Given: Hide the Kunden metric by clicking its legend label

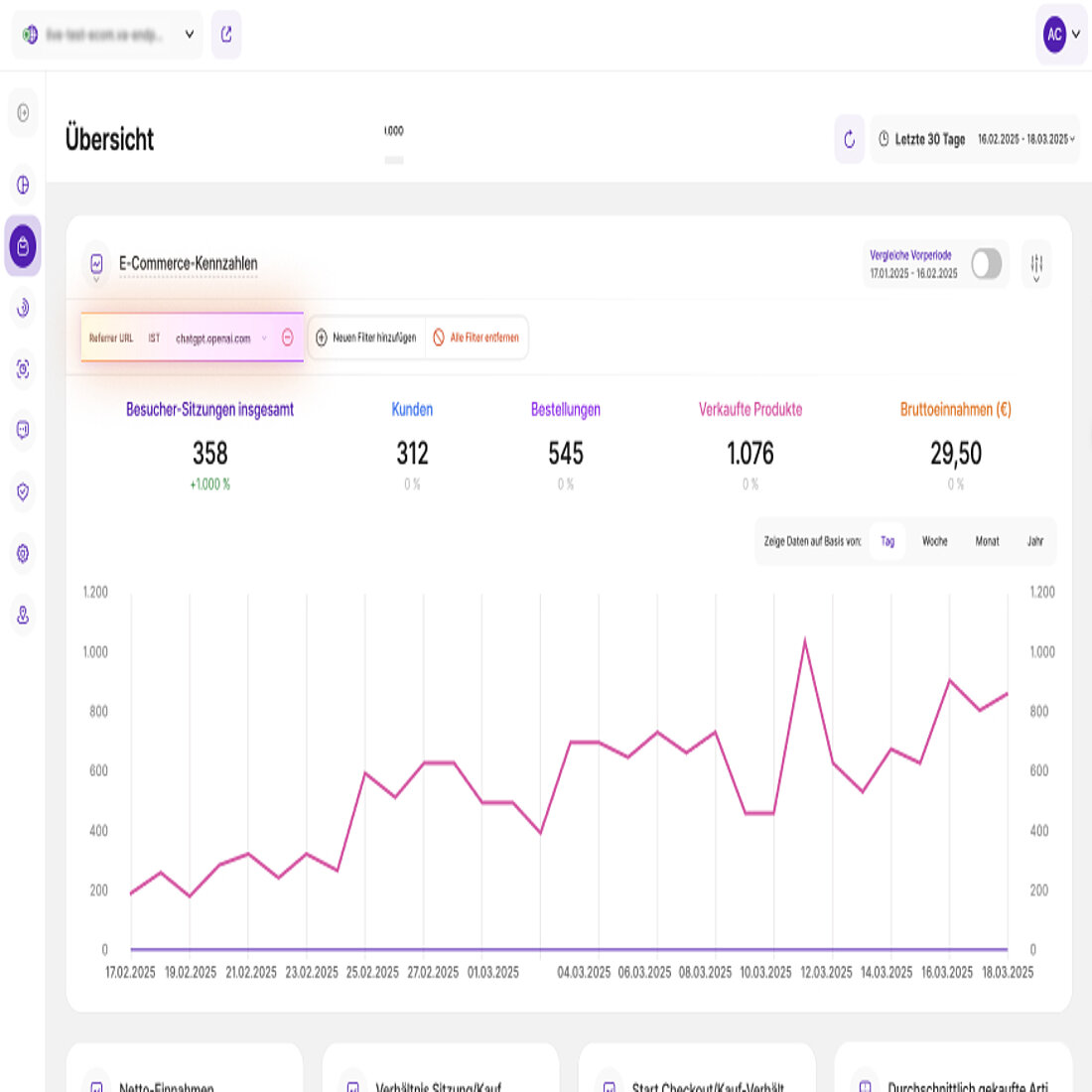Looking at the screenshot, I should click(412, 409).
